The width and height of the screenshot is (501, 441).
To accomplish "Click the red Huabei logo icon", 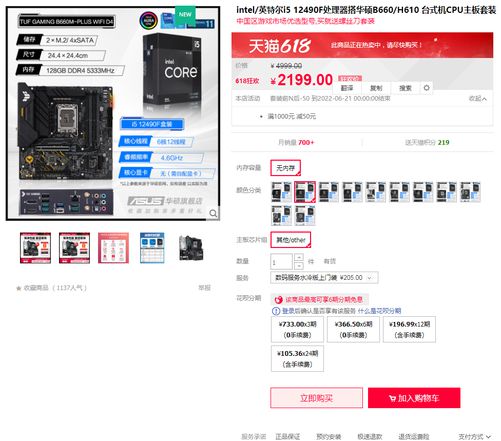I will tap(279, 300).
